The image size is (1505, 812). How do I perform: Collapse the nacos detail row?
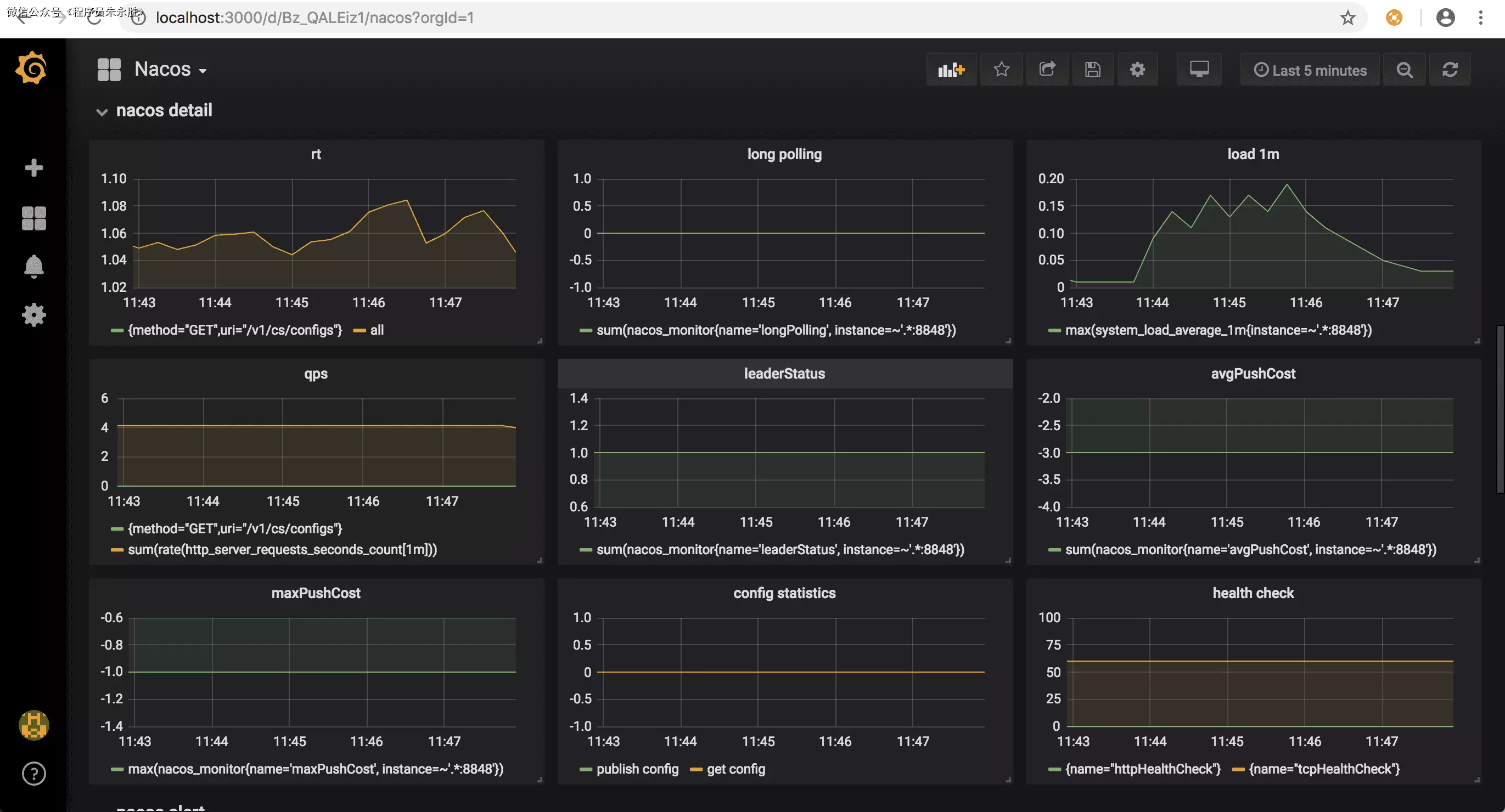(x=164, y=110)
